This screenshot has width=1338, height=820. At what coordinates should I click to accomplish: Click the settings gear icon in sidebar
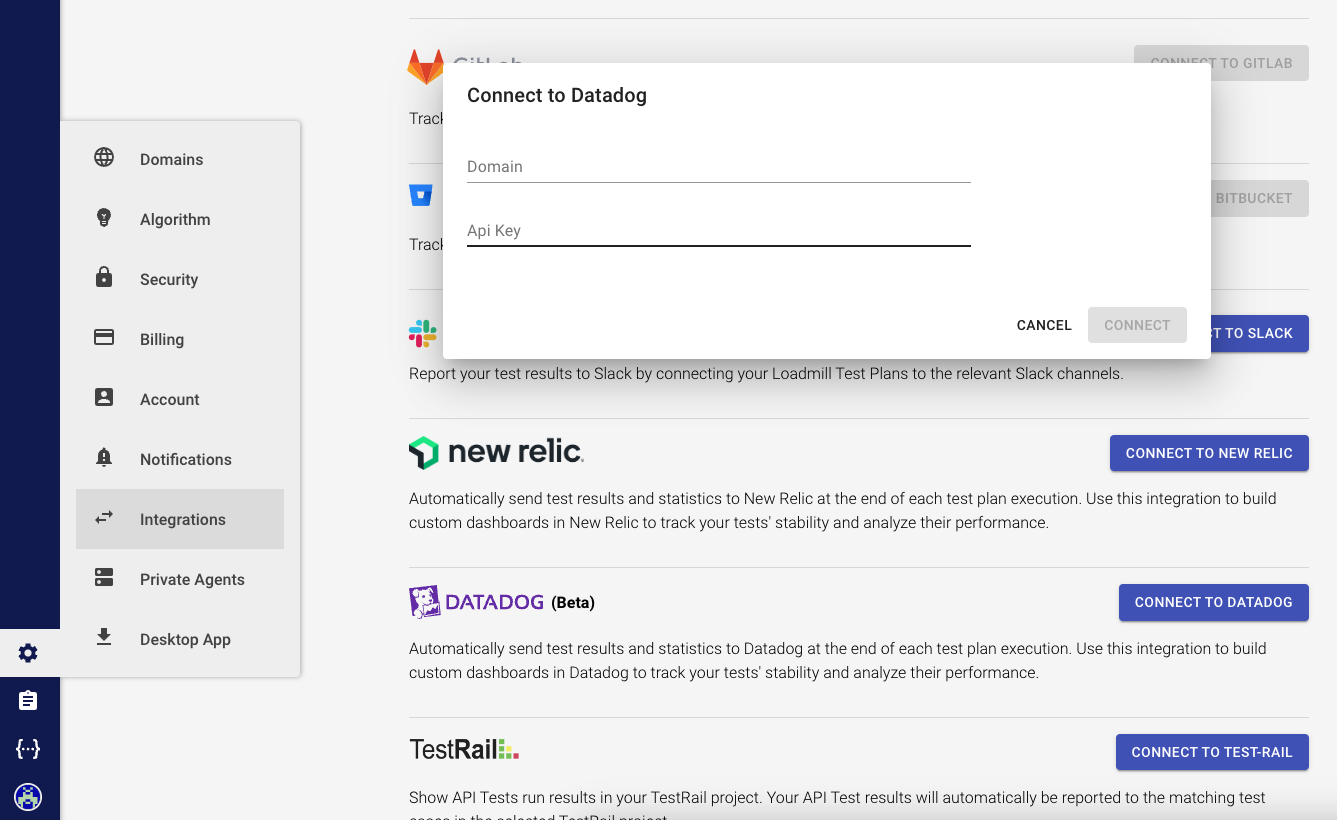tap(28, 653)
